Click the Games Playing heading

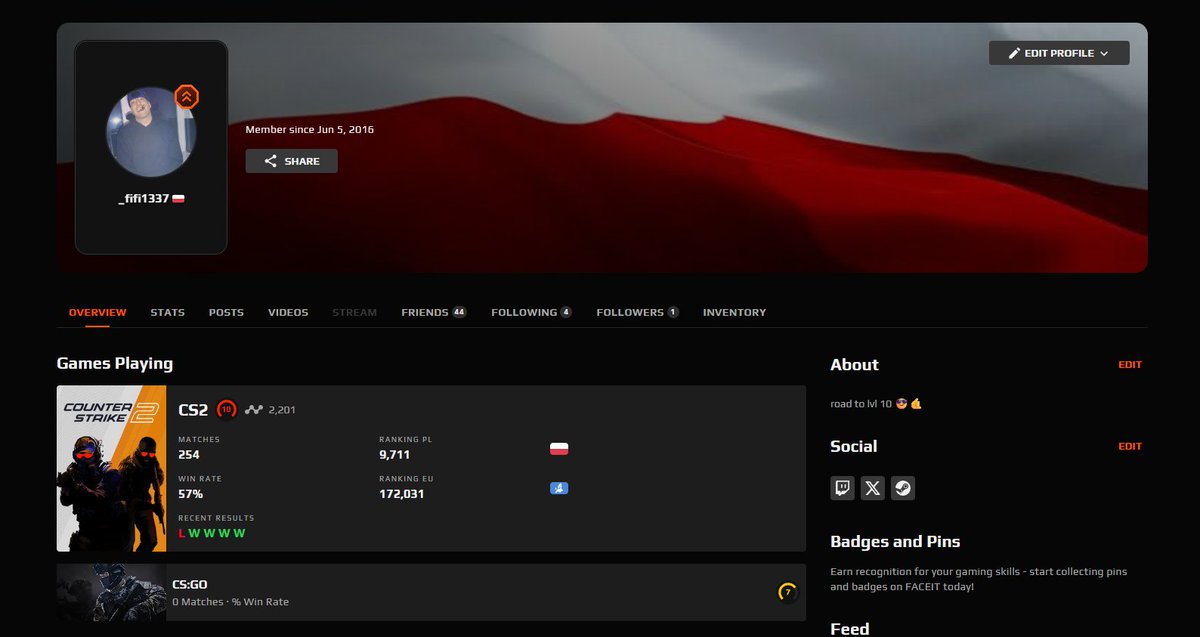click(x=115, y=363)
